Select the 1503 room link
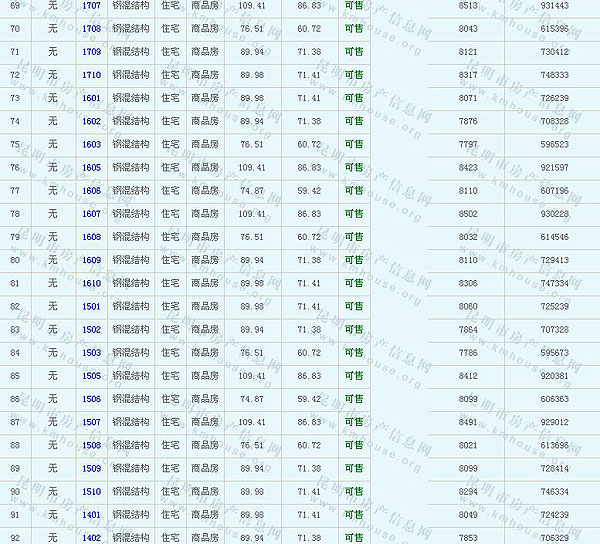 pyautogui.click(x=92, y=353)
